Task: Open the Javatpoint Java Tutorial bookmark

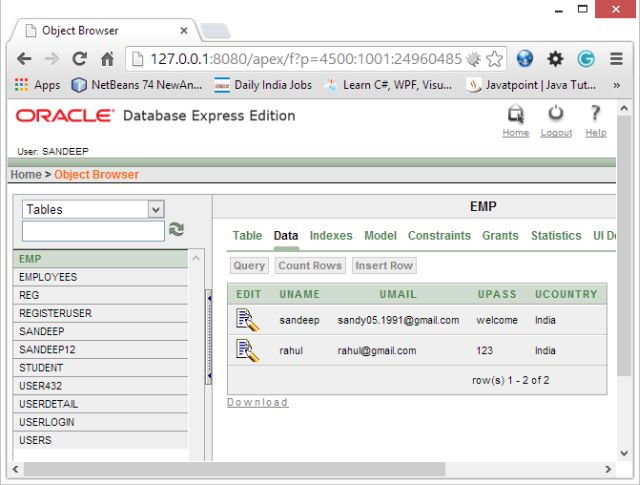Action: (531, 85)
